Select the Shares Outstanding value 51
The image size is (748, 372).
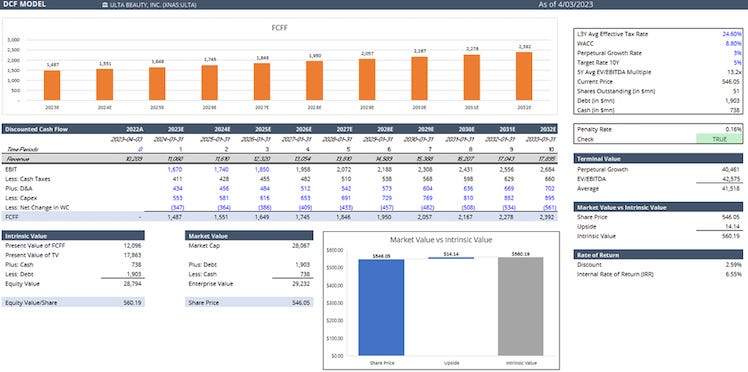(738, 91)
